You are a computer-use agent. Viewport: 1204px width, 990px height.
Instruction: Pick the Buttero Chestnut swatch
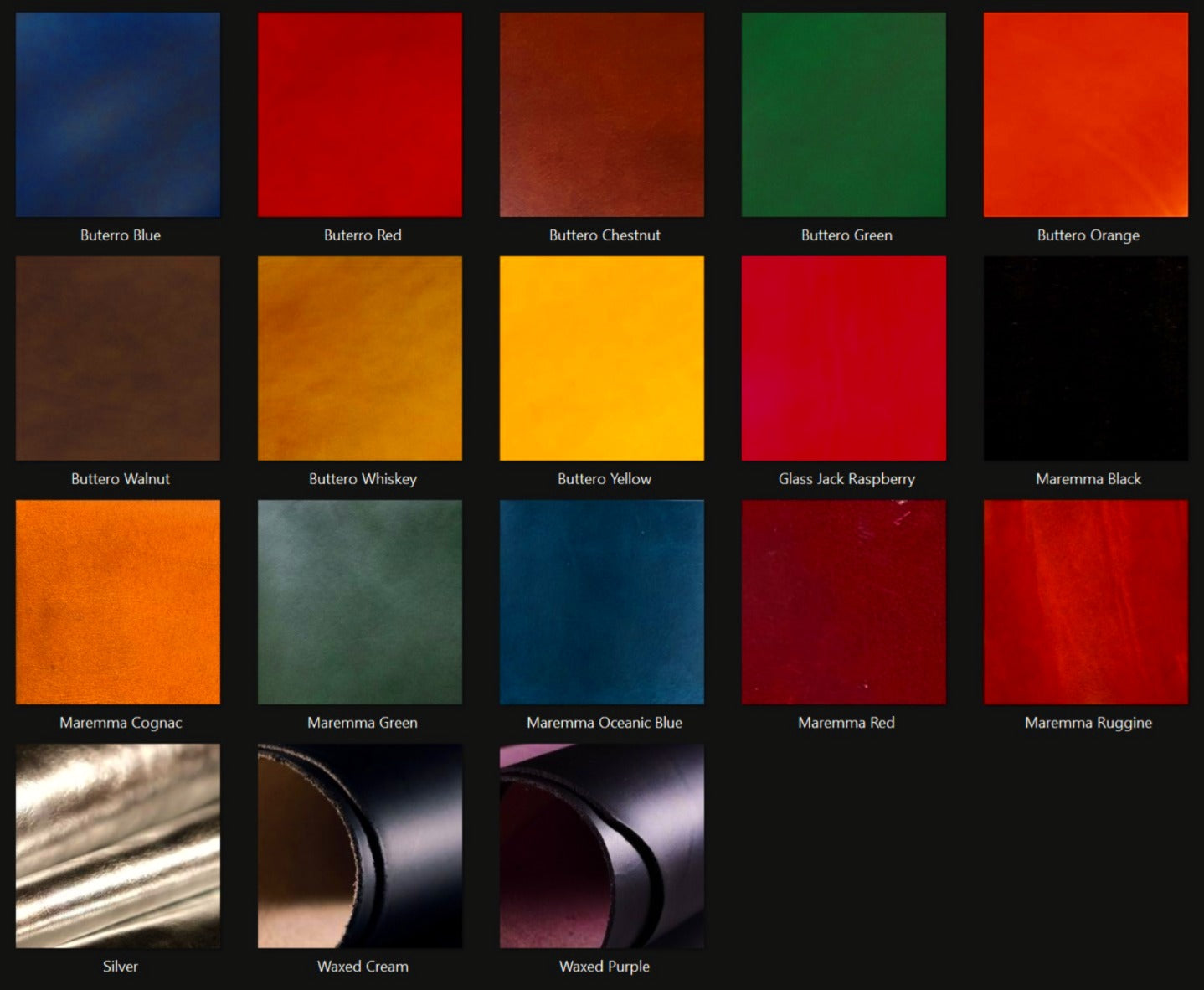[602, 115]
